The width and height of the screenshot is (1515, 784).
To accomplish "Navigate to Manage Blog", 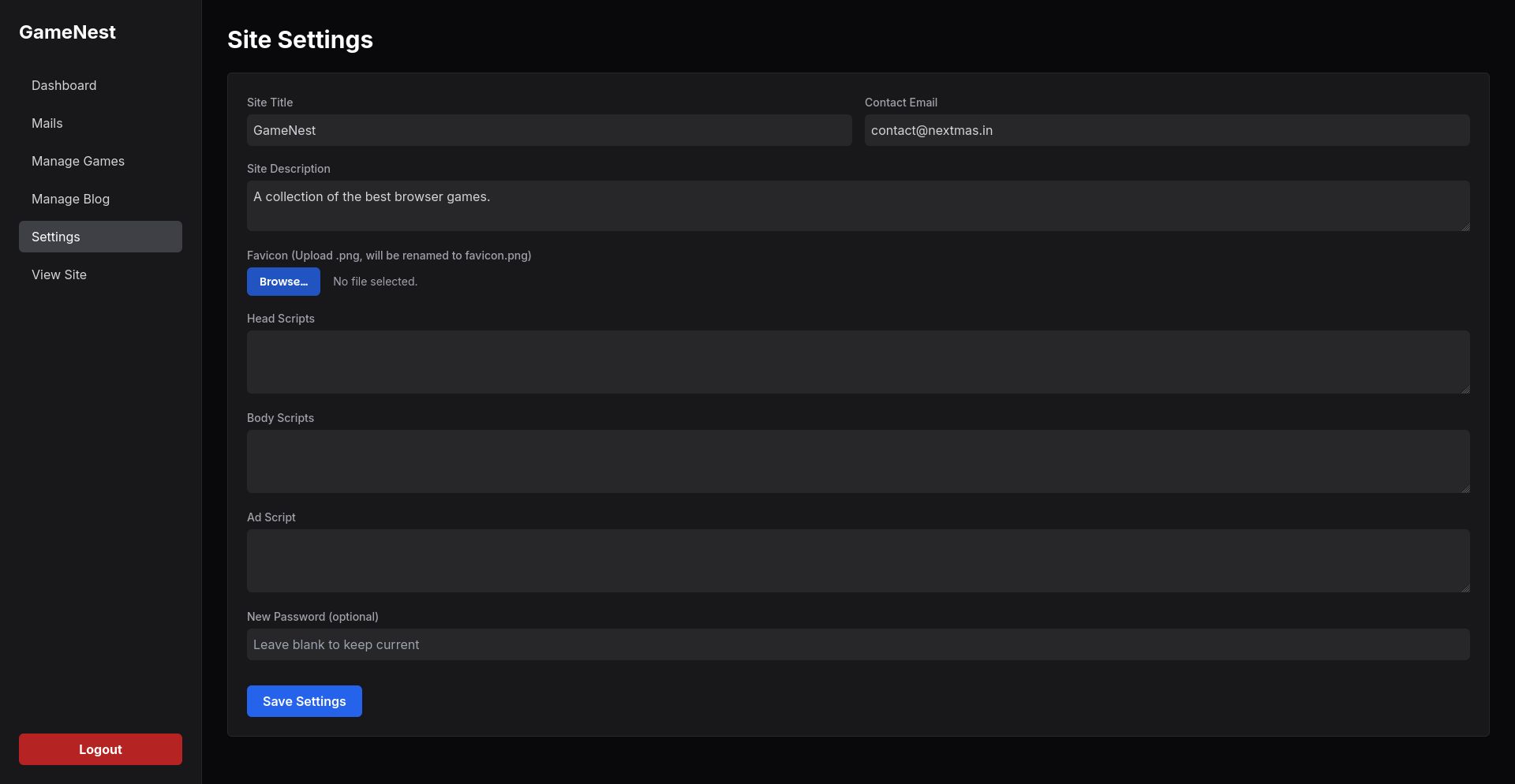I will [71, 199].
